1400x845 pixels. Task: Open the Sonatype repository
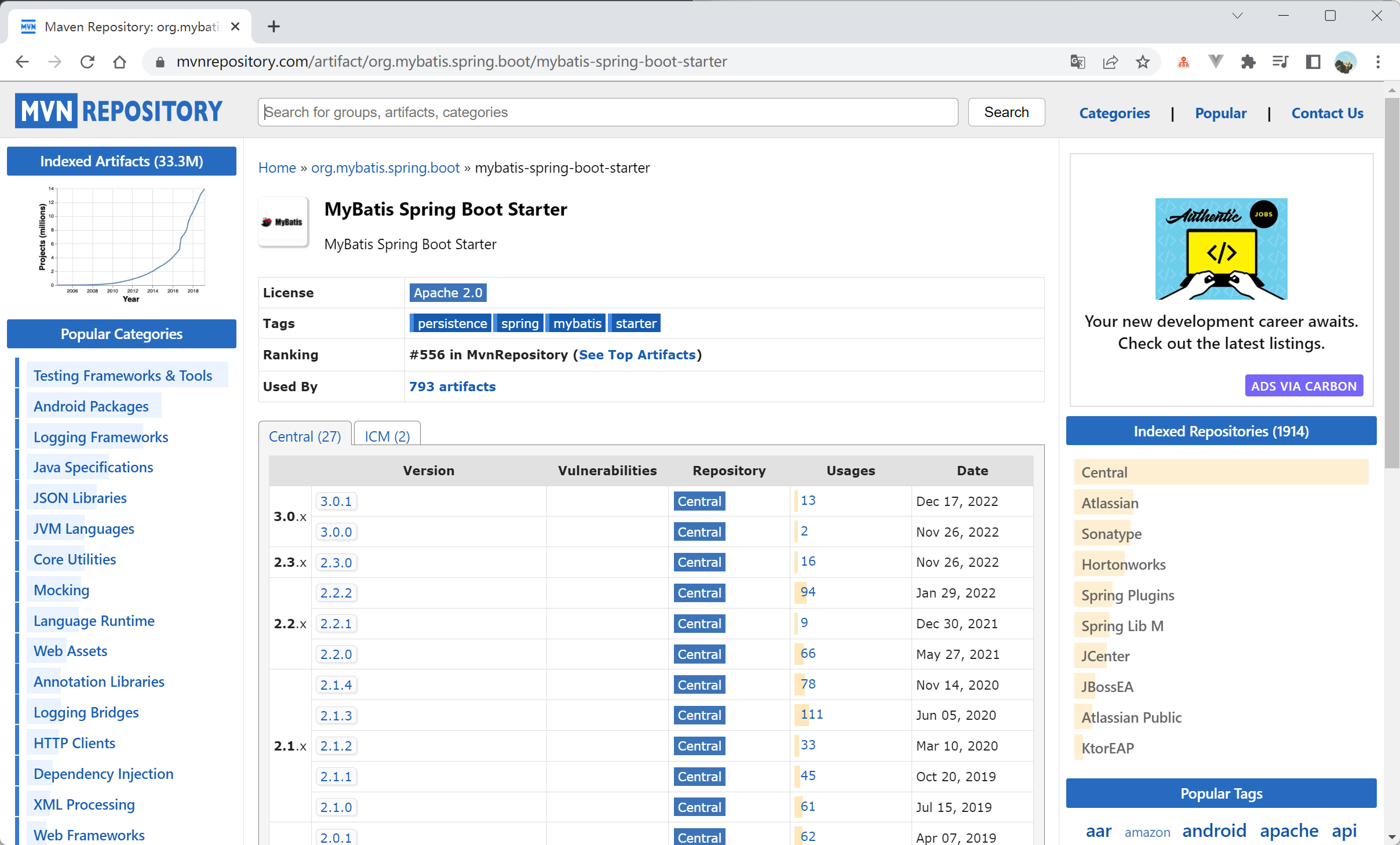click(x=1111, y=534)
